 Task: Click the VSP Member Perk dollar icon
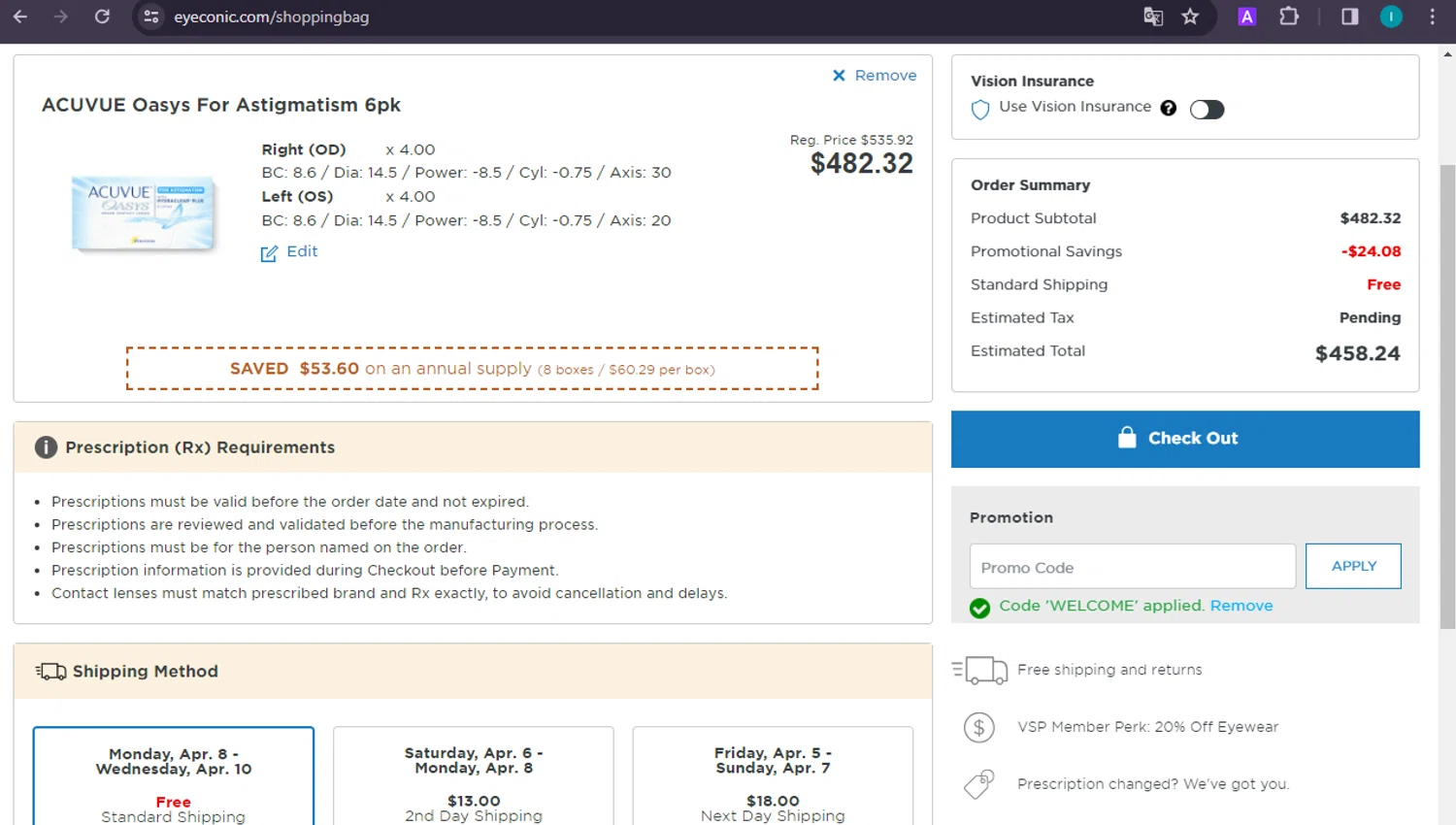coord(979,727)
